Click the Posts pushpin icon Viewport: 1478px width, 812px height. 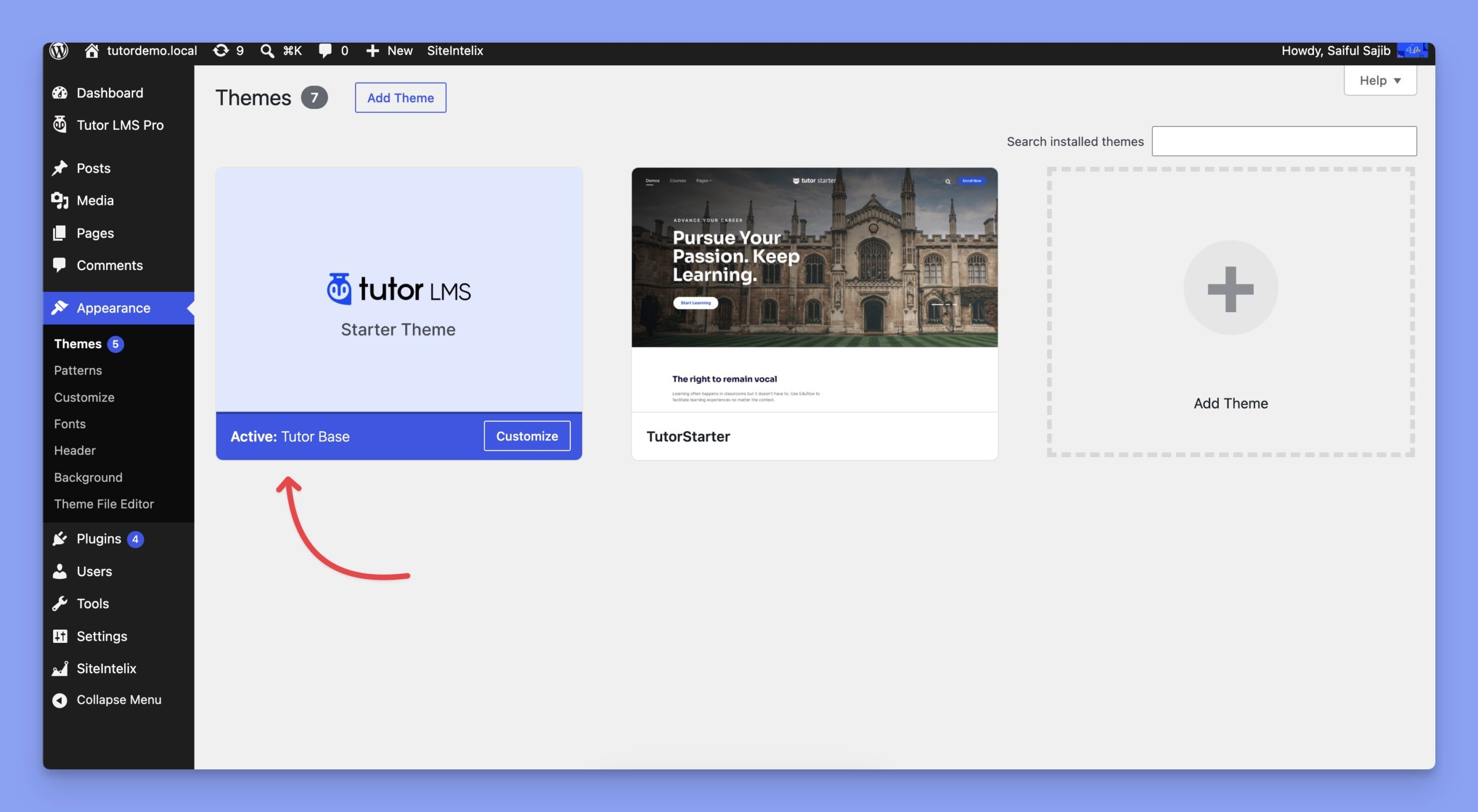[x=60, y=168]
